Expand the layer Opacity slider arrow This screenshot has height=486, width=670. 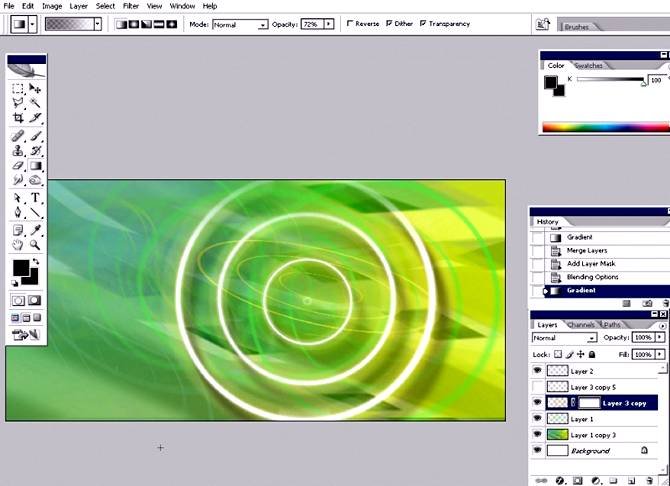click(x=661, y=338)
